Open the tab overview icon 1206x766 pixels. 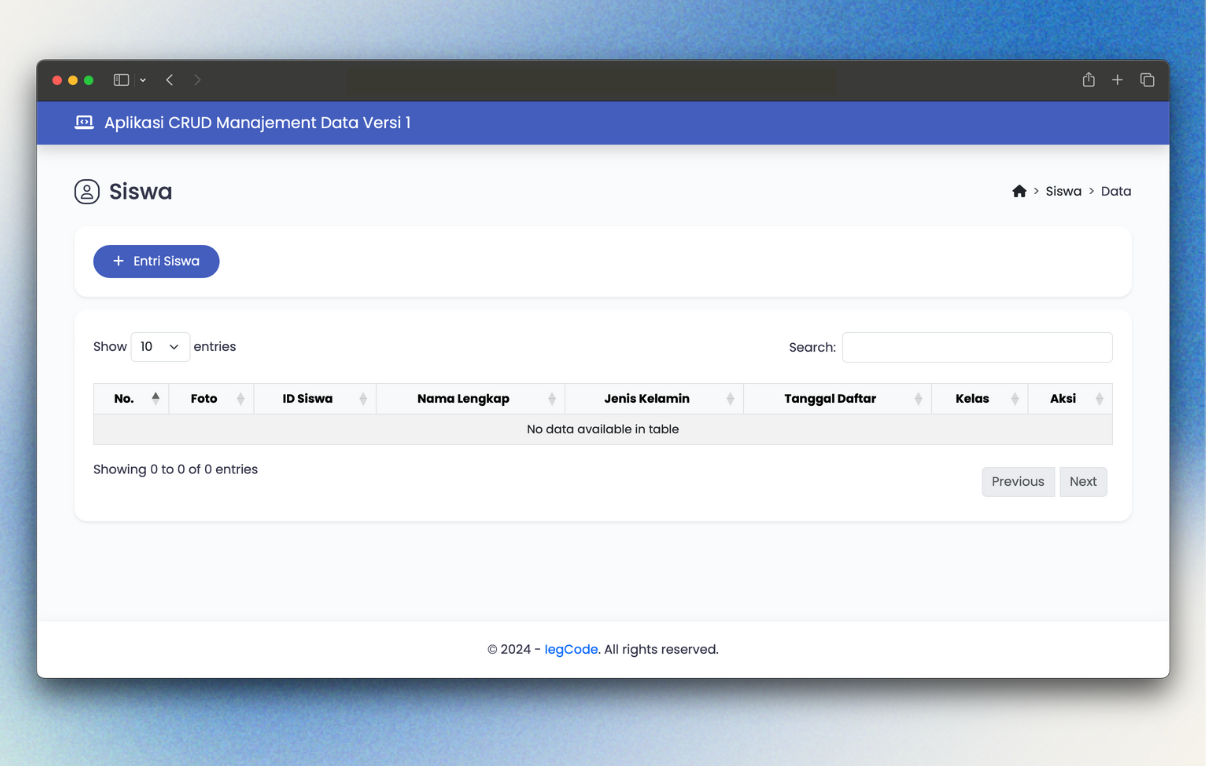tap(1147, 80)
